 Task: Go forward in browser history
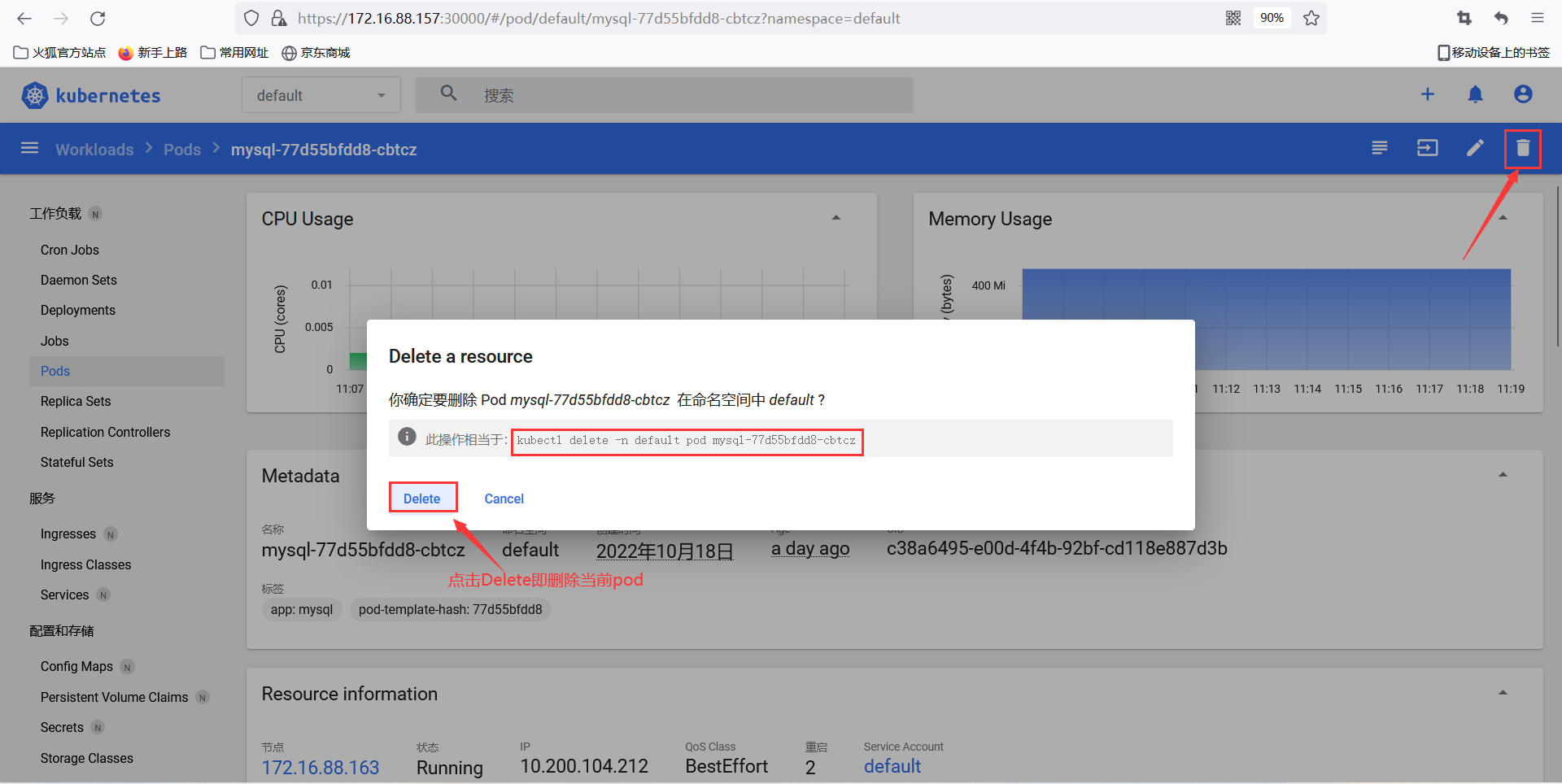point(61,18)
